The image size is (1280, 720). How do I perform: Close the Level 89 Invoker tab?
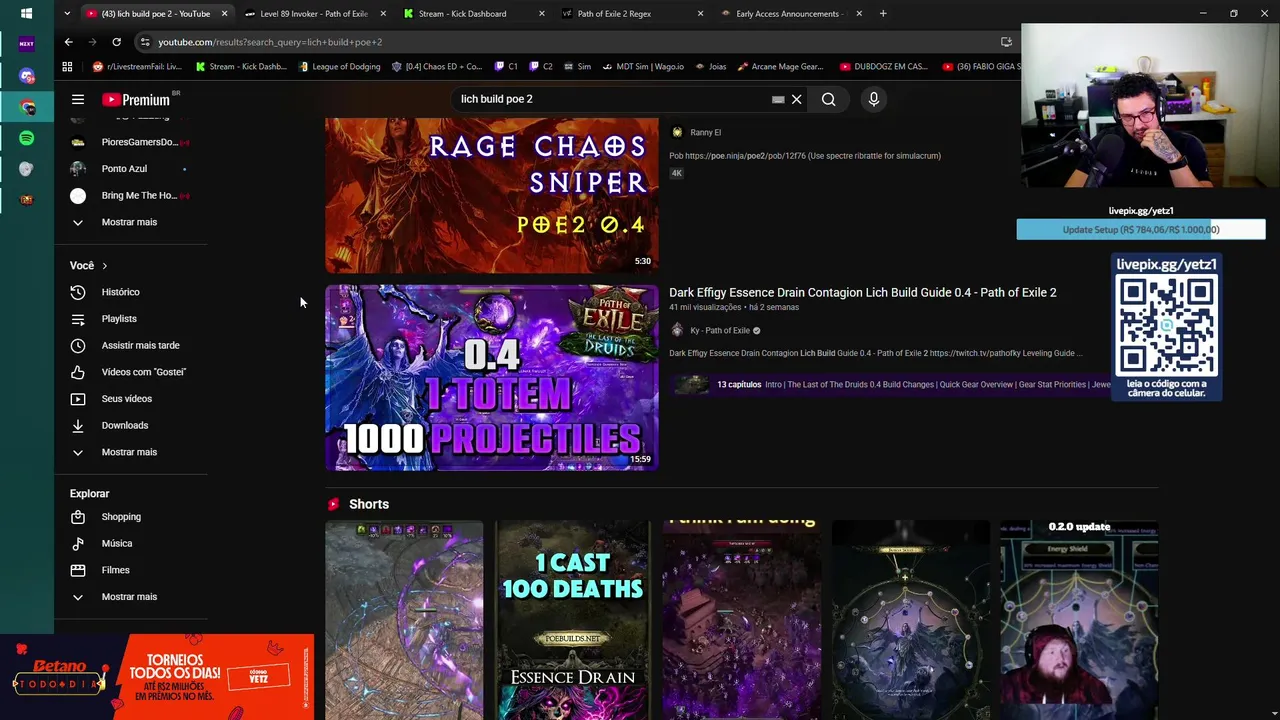point(383,14)
